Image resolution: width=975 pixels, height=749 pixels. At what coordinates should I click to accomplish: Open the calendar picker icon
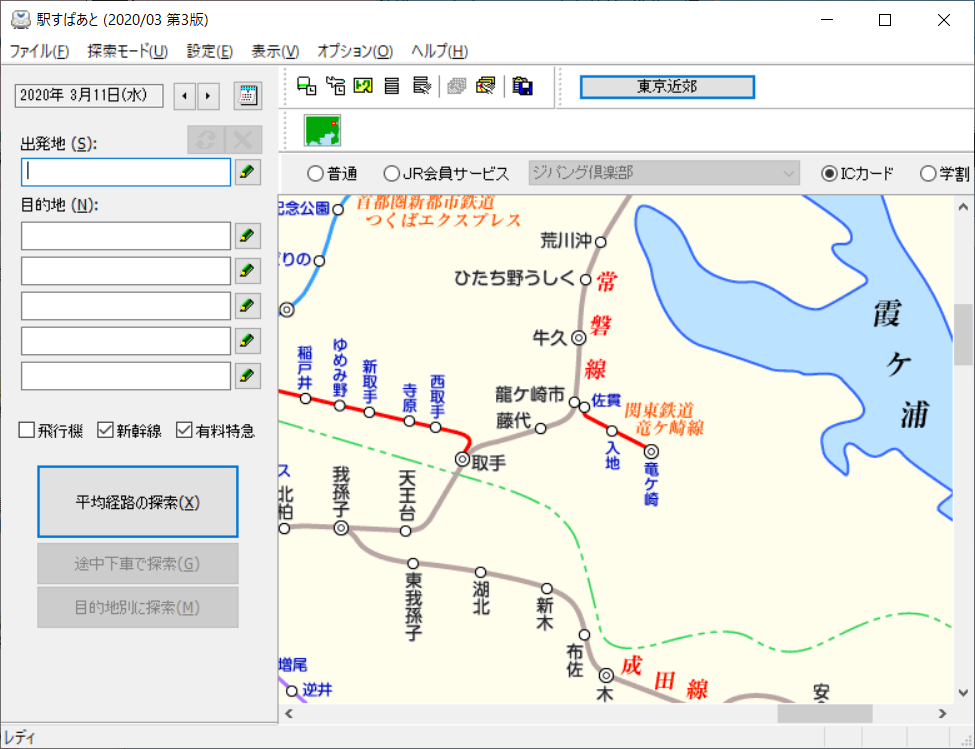pyautogui.click(x=247, y=96)
